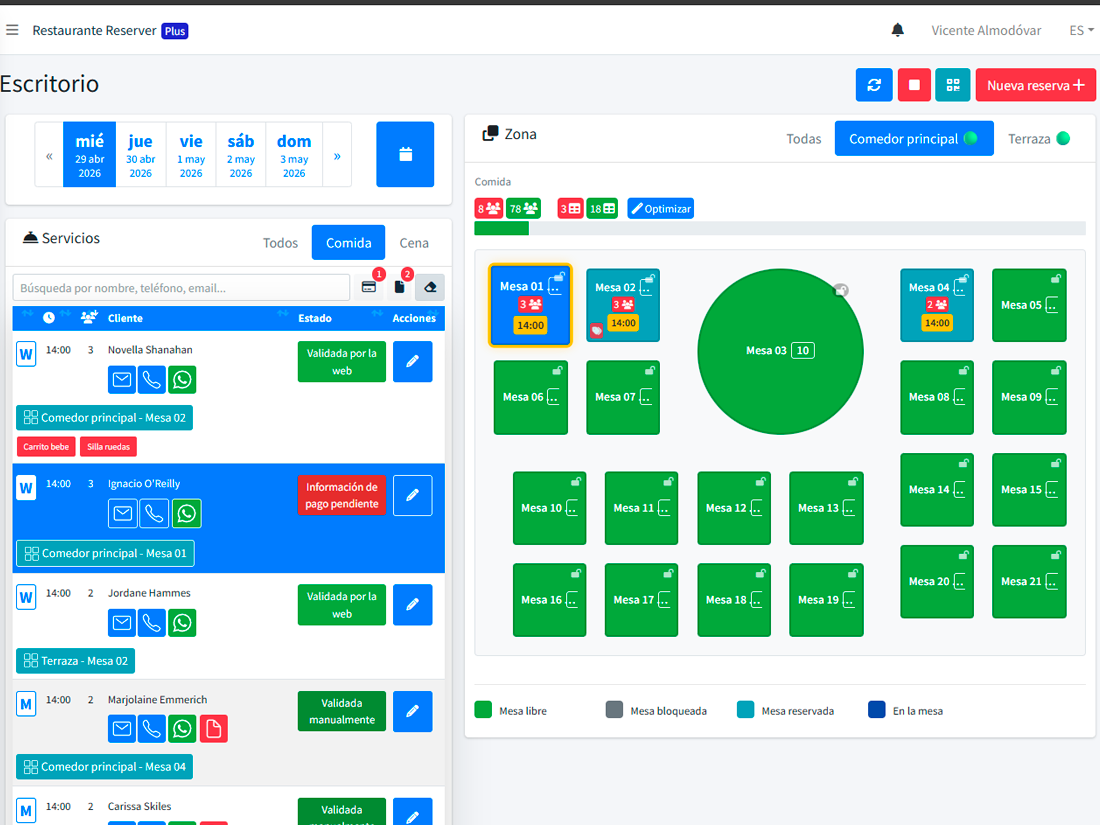The height and width of the screenshot is (825, 1100).
Task: Click the teal grid layout button
Action: (953, 85)
